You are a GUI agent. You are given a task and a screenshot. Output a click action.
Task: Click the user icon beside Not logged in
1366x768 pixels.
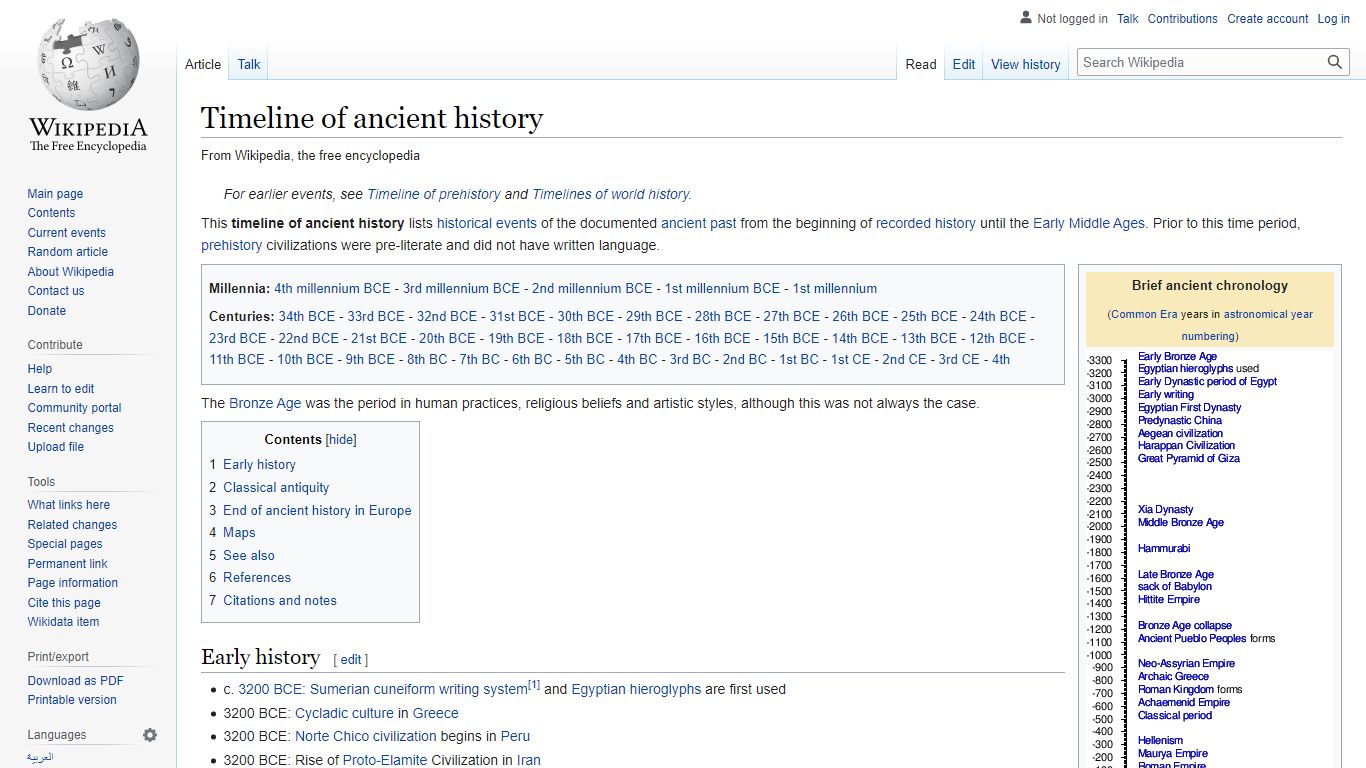coord(1026,18)
